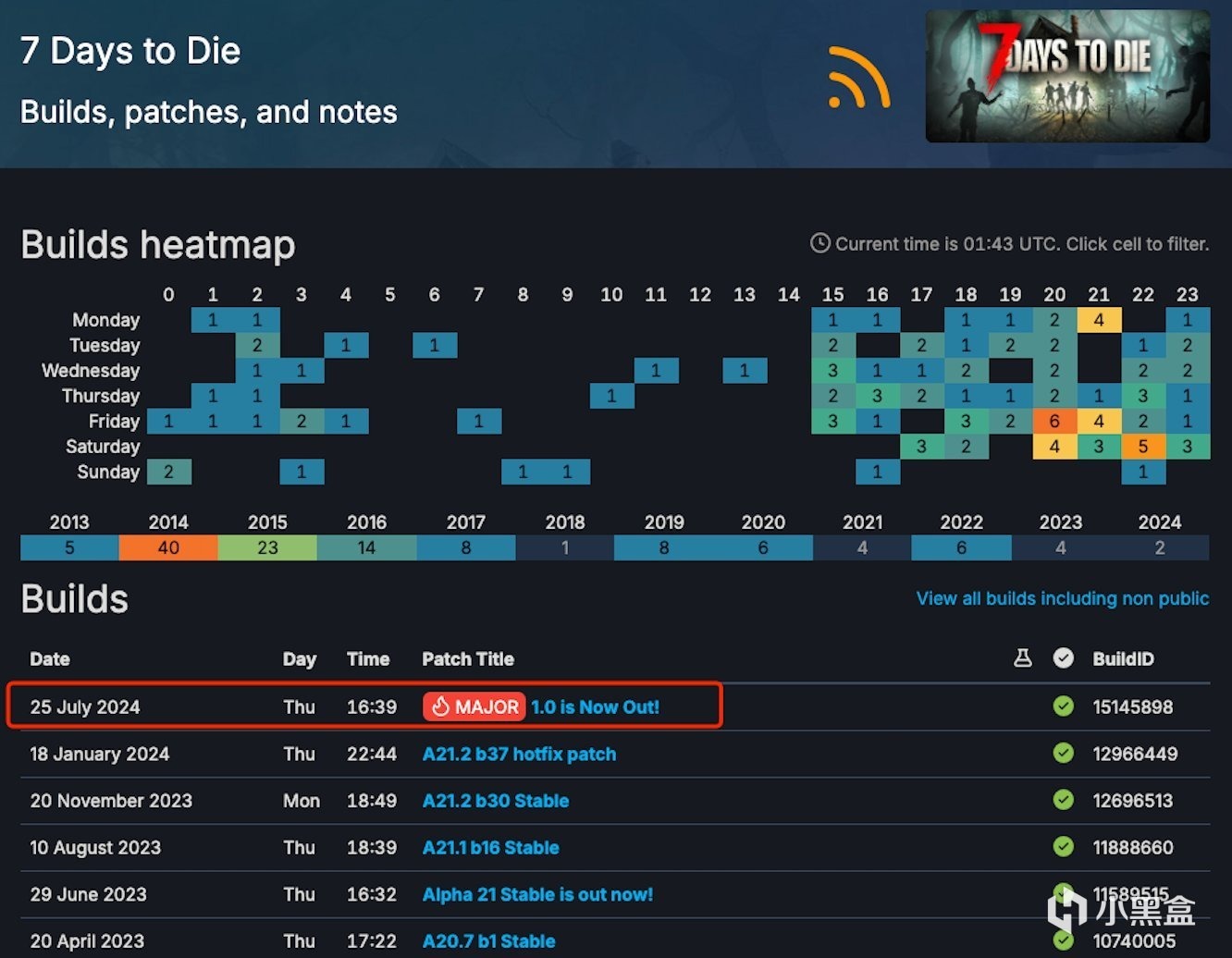Click the date '20 November 2023'
This screenshot has width=1232, height=958.
tap(111, 801)
